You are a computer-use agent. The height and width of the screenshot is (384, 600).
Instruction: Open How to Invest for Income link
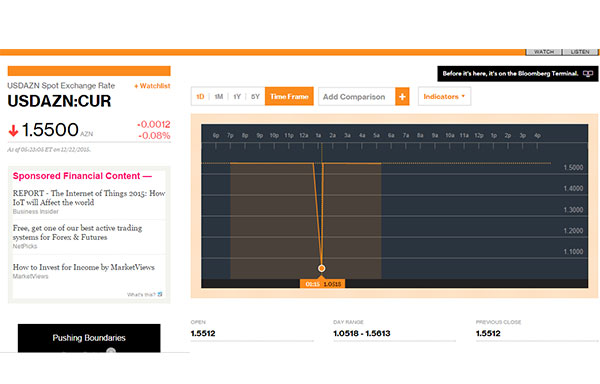coord(84,267)
